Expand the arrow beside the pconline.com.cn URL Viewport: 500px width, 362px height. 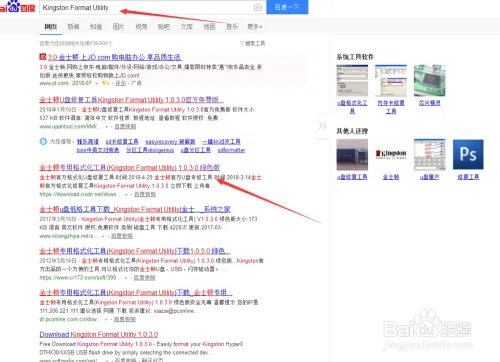click(x=106, y=319)
